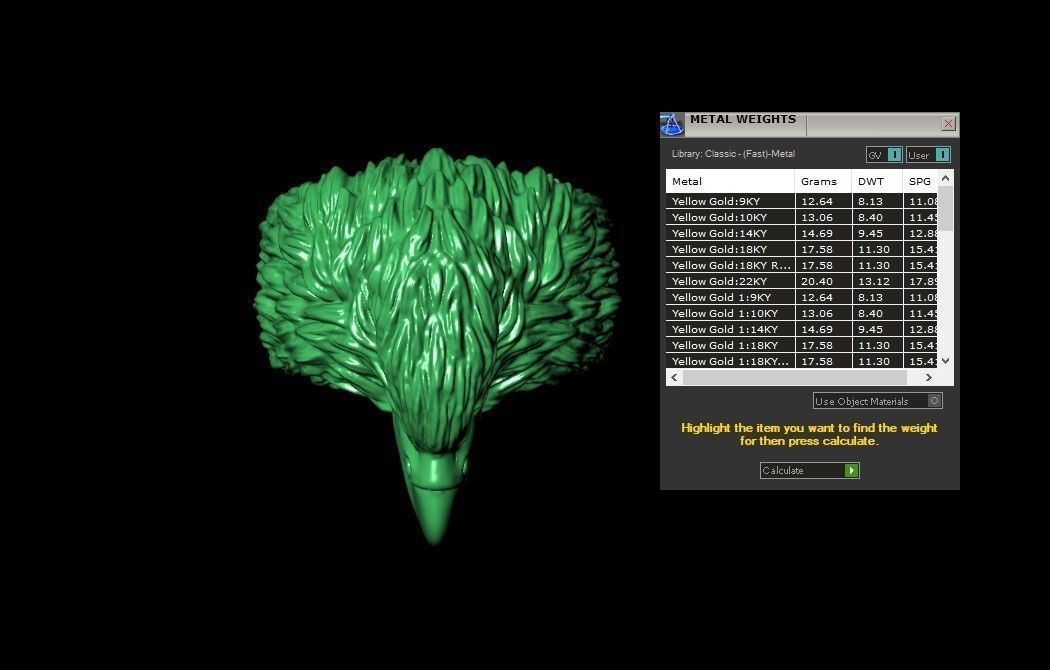Close the Metal Weights panel
Viewport: 1050px width, 670px height.
click(x=948, y=123)
